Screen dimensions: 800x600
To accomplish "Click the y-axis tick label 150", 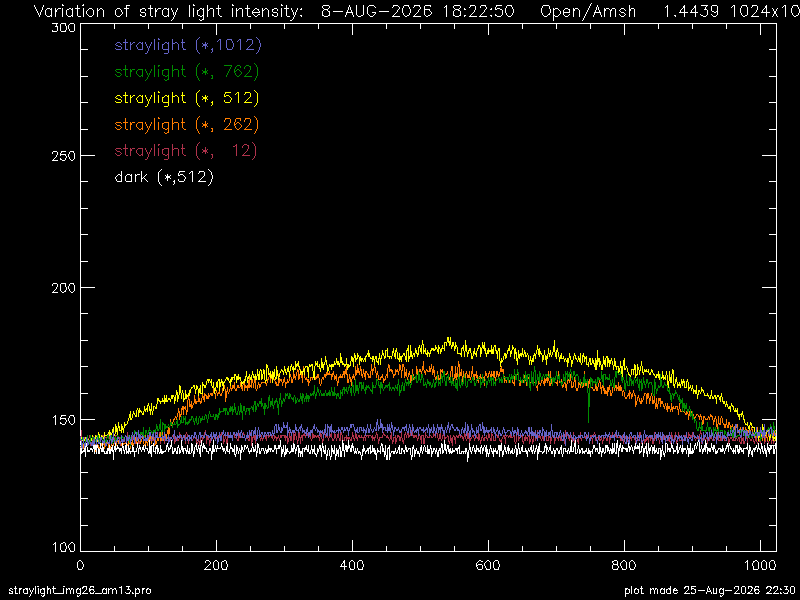I will [64, 420].
